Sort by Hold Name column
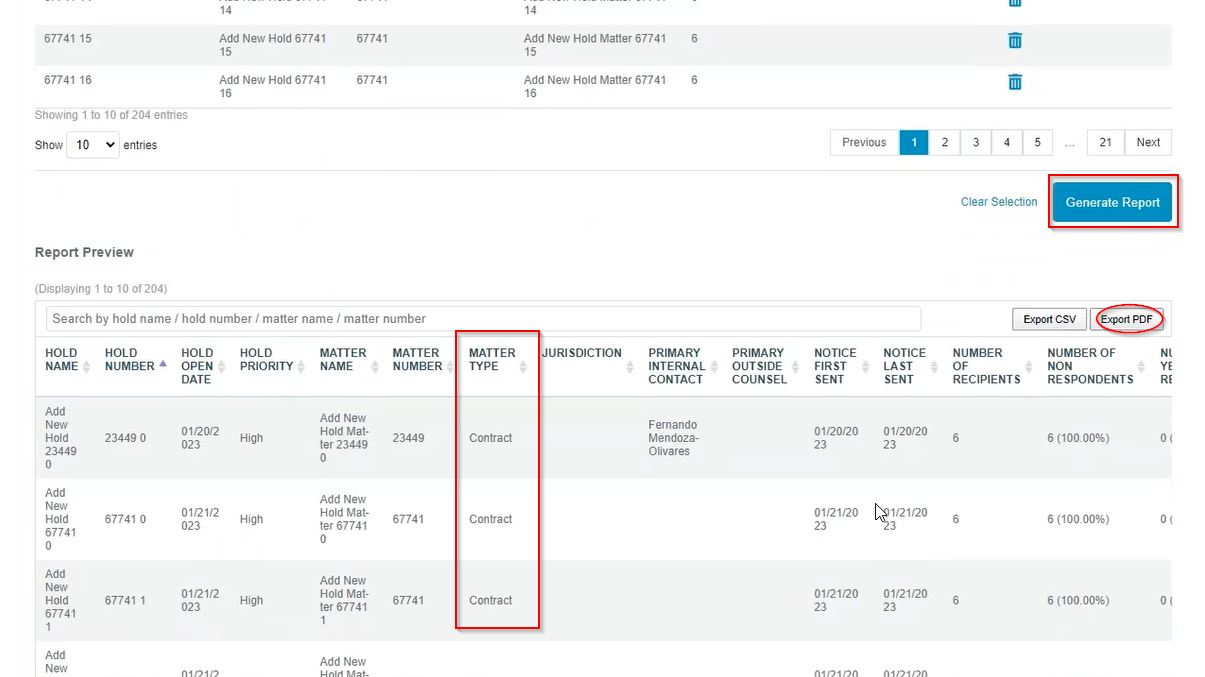This screenshot has width=1205, height=677. click(x=66, y=360)
